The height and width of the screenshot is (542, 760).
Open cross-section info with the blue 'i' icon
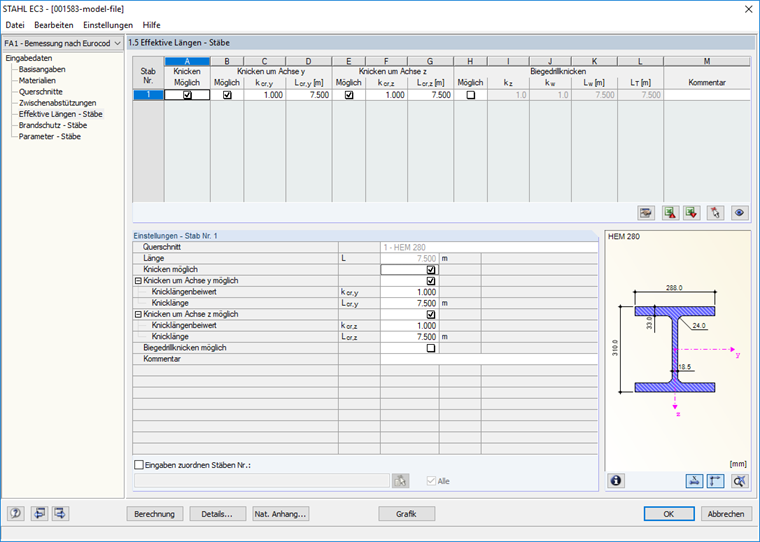(x=616, y=480)
